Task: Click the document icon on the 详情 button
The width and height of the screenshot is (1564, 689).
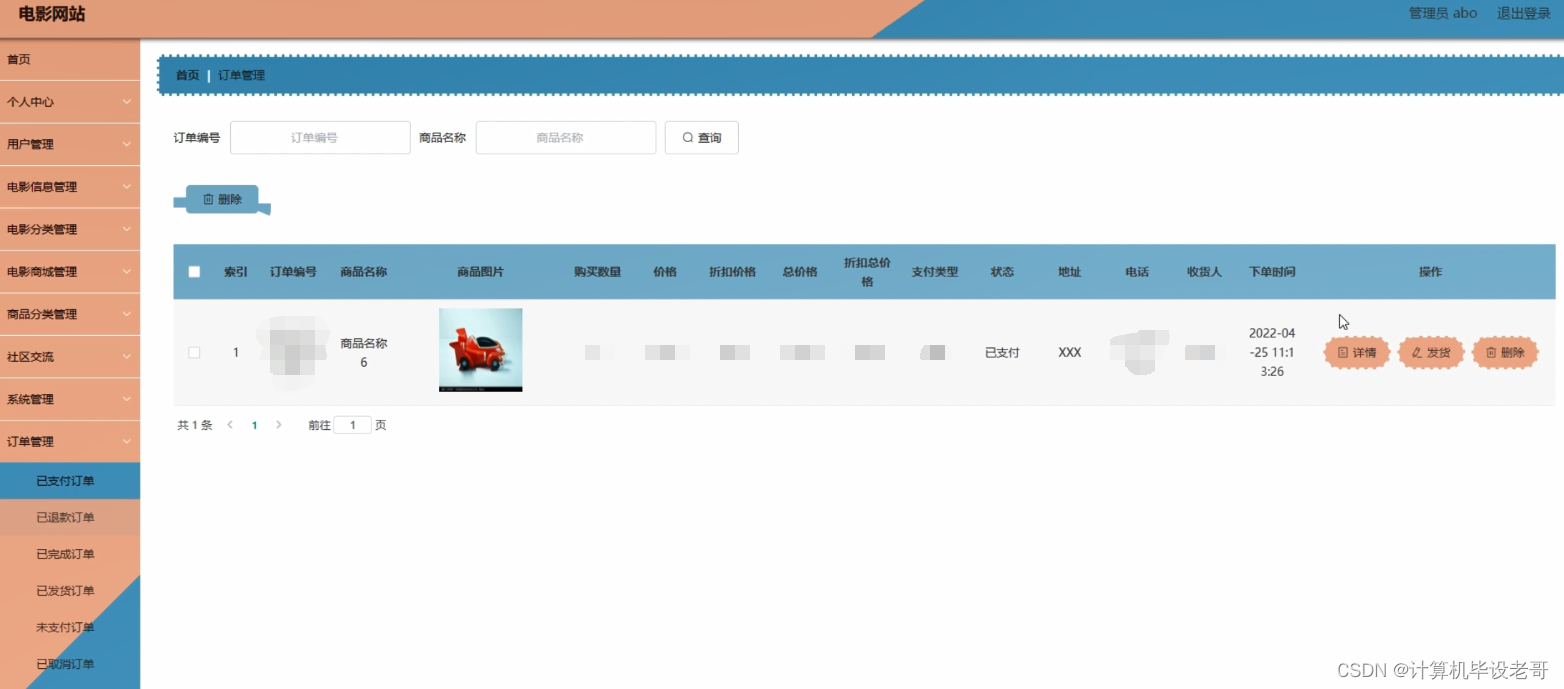Action: click(1343, 353)
